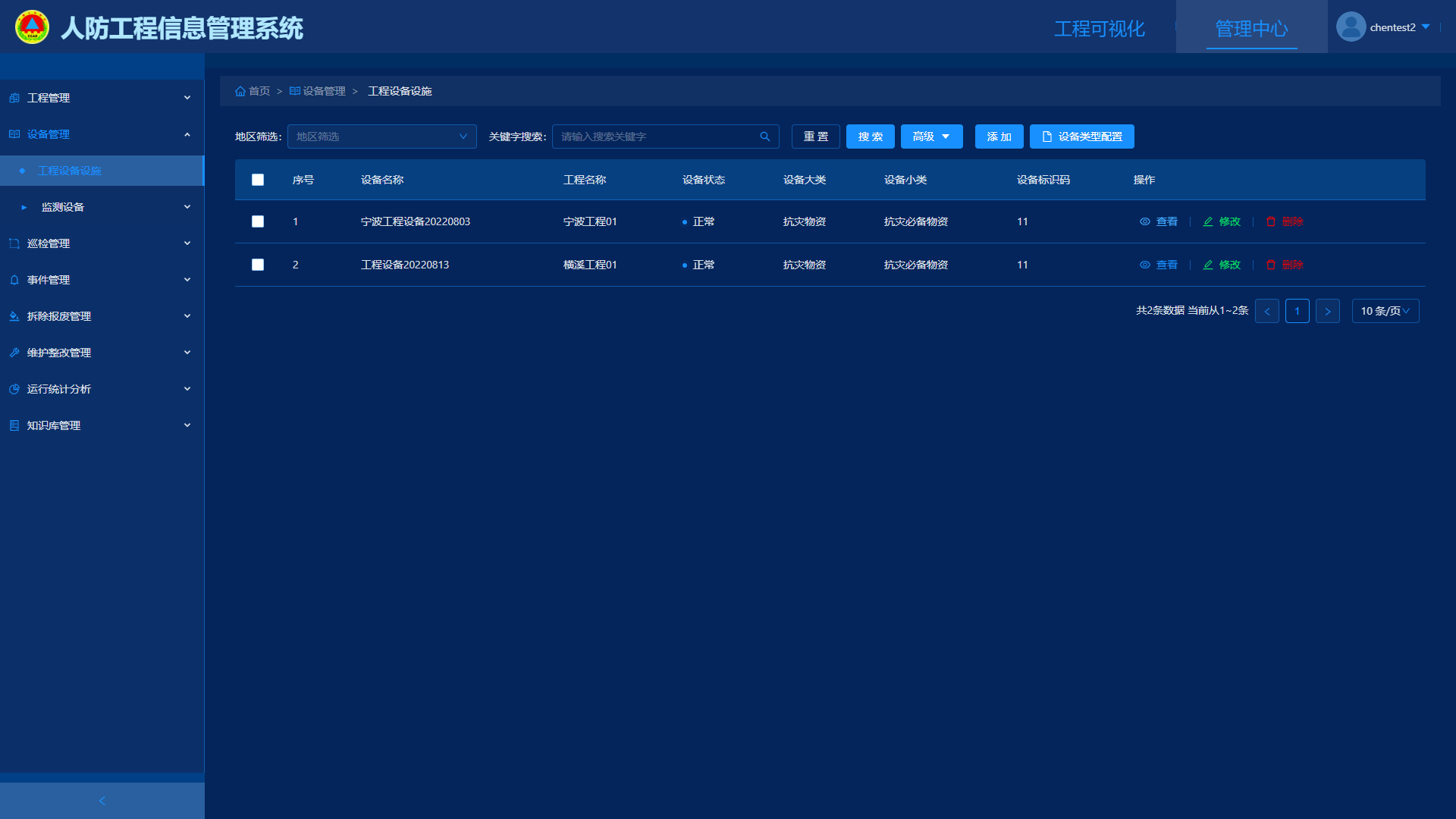Go to next page arrow in pagination
Viewport: 1456px width, 819px height.
click(x=1327, y=311)
